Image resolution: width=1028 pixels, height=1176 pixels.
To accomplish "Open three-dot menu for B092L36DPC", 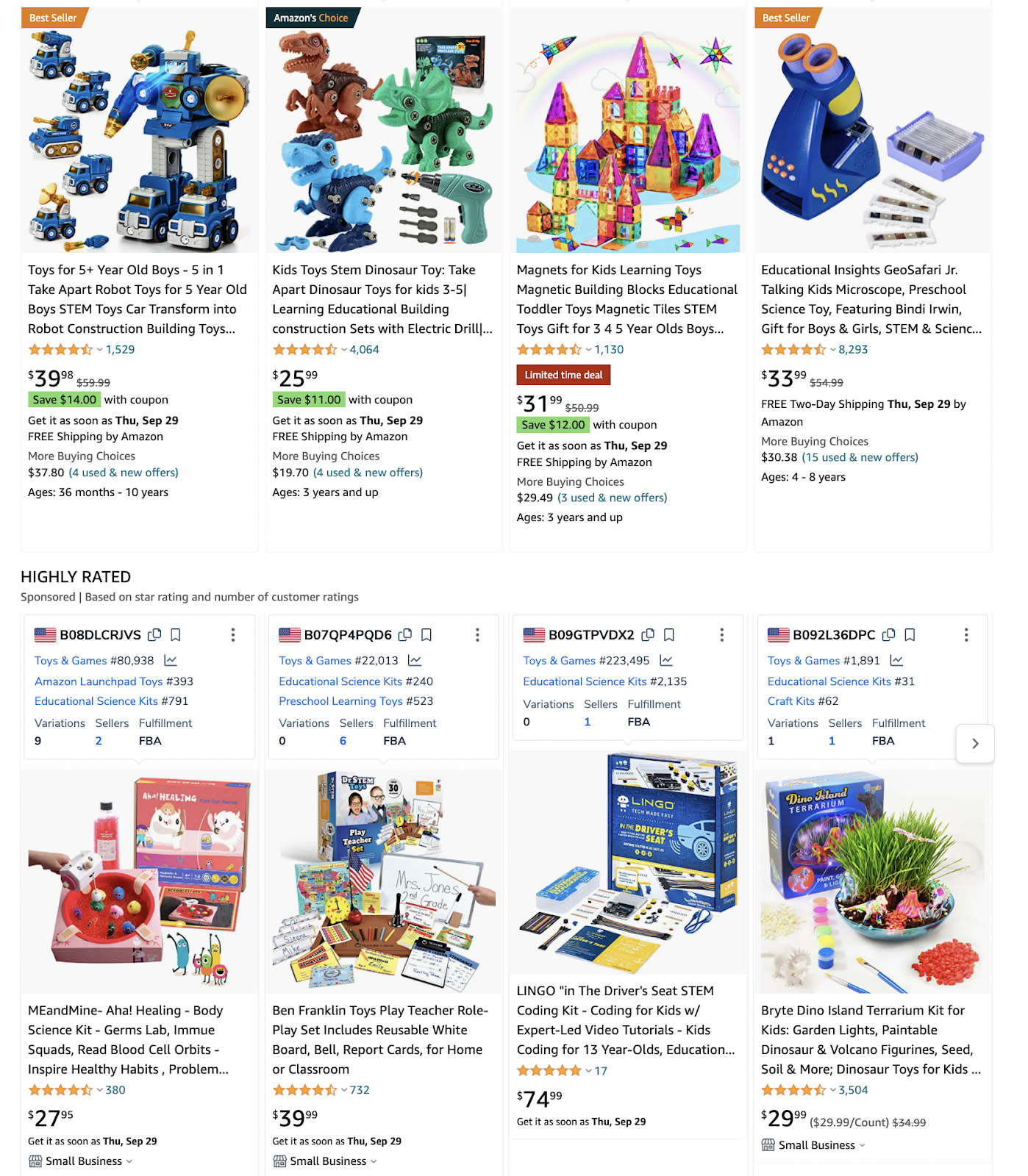I will pos(966,634).
